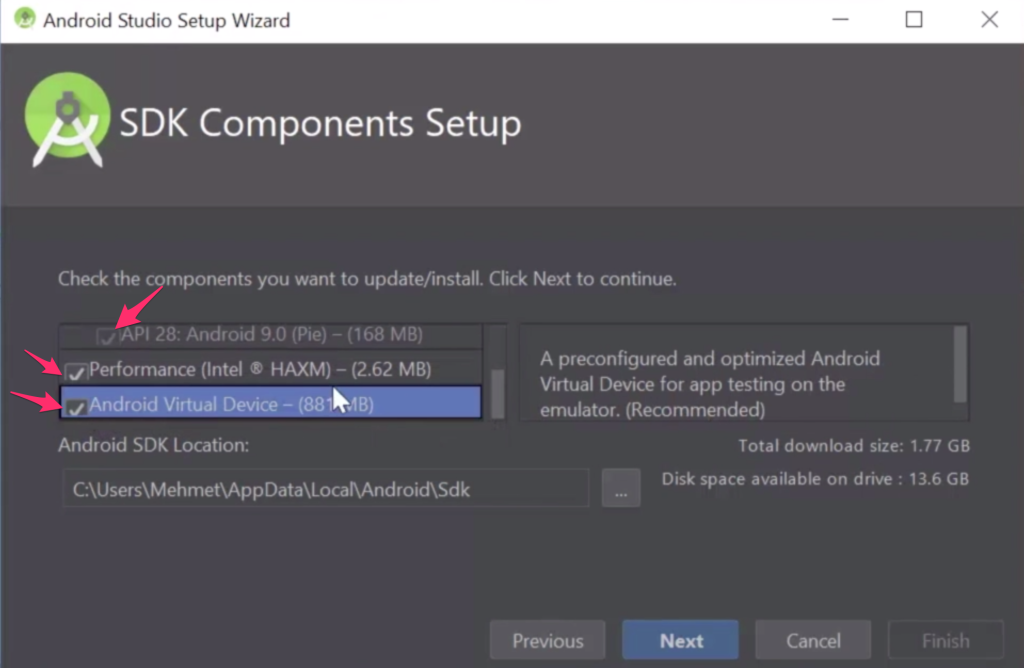
Task: Click the description panel scrollbar
Action: coord(960,364)
